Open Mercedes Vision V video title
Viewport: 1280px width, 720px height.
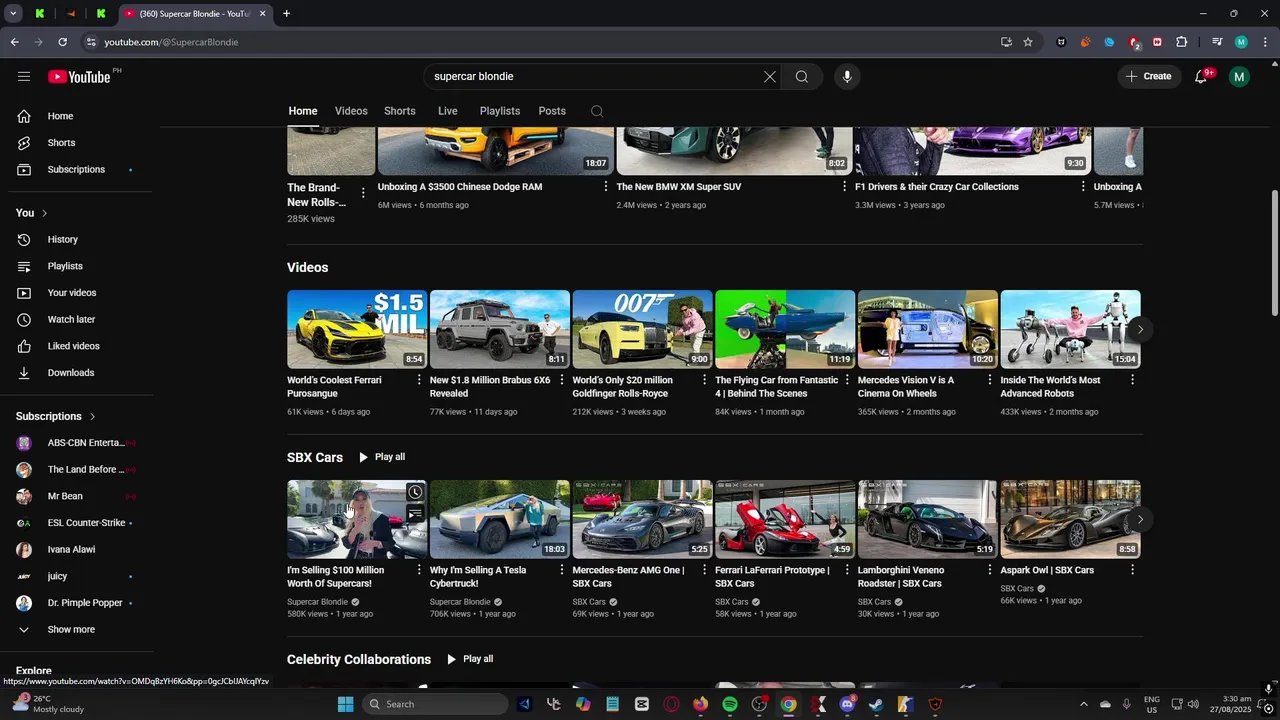click(906, 386)
